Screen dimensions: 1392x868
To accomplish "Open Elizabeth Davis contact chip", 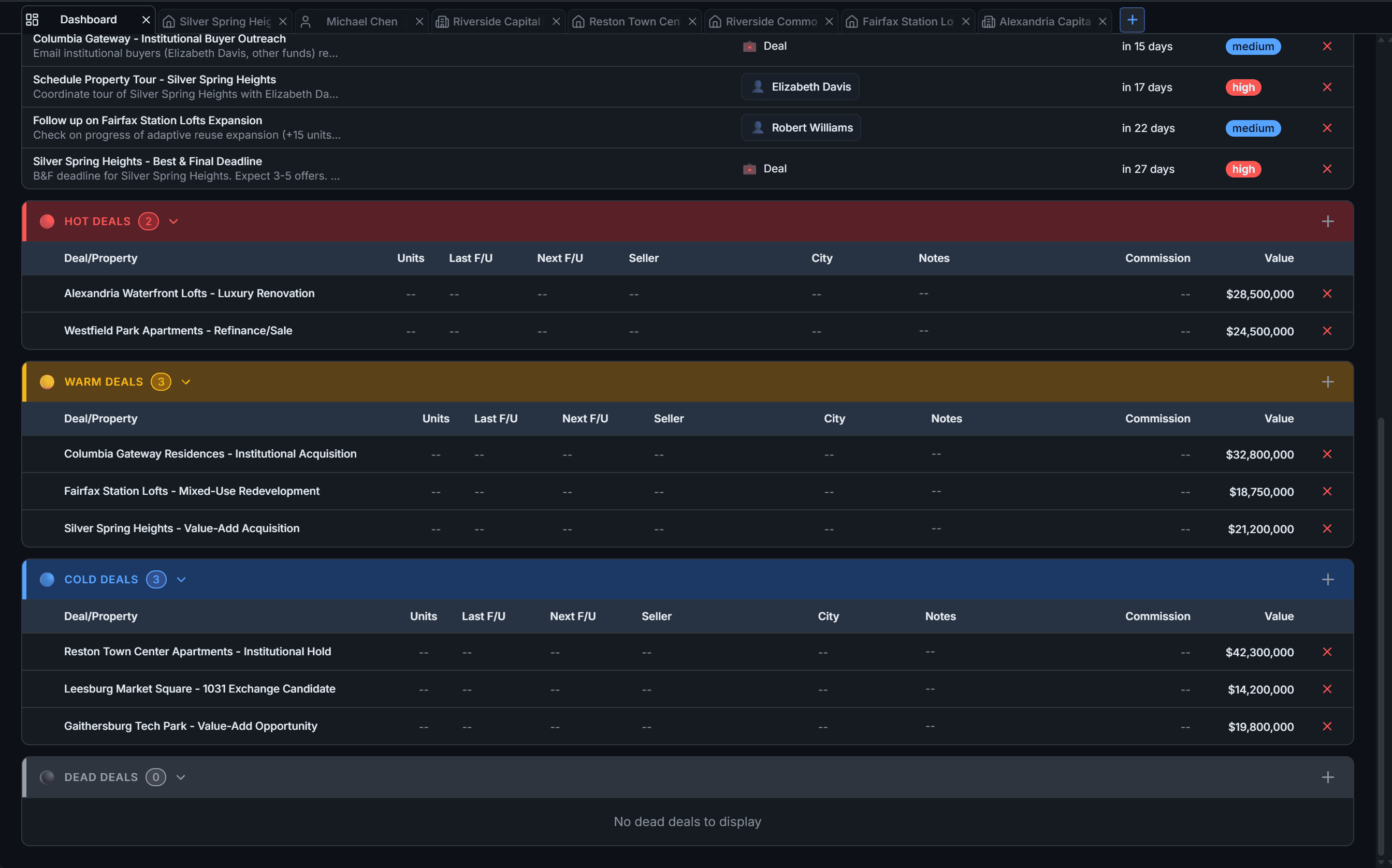I will click(800, 87).
